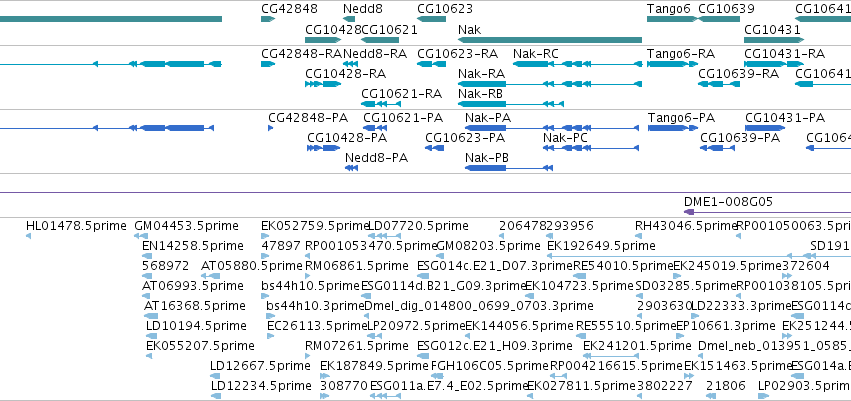This screenshot has height=401, width=851.
Task: Click the Dmel_dig_014800_0699_0703.3prime label
Action: pos(479,306)
